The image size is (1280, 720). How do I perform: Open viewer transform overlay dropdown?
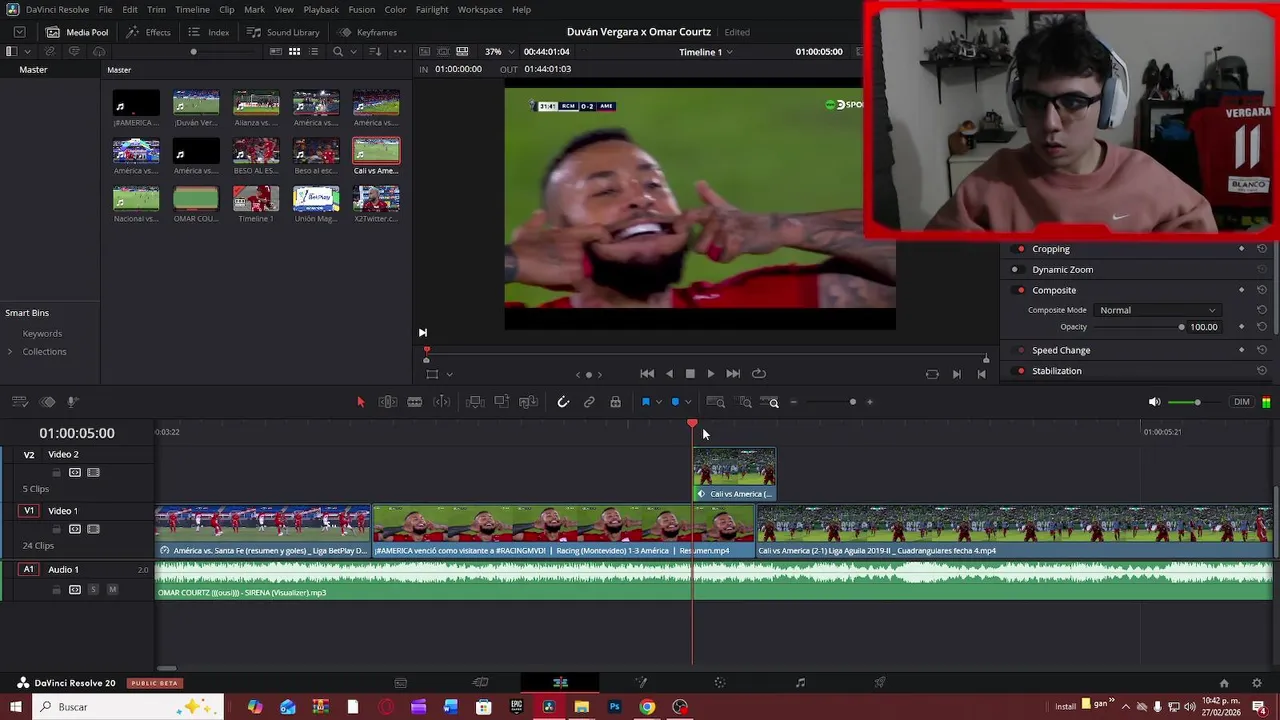449,374
